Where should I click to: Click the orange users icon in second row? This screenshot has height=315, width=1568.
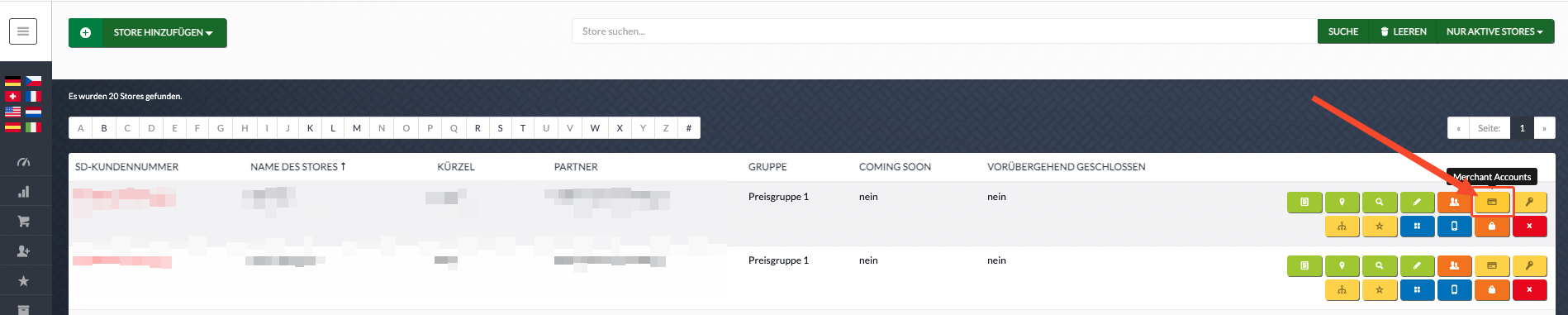1454,265
